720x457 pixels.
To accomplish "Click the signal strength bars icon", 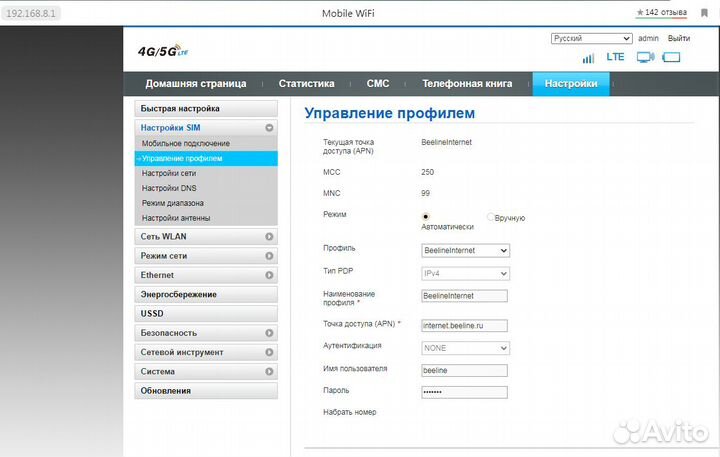I will click(588, 58).
